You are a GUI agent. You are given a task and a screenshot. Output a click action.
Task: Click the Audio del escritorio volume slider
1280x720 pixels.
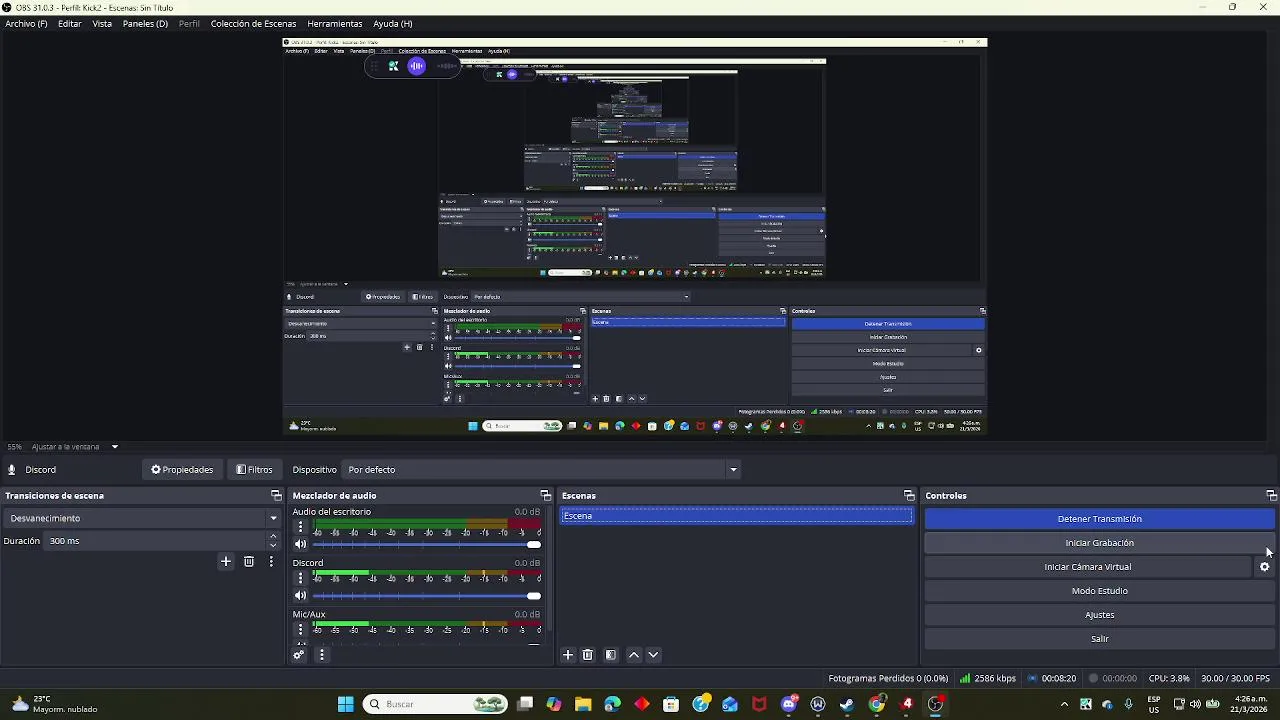click(x=427, y=544)
